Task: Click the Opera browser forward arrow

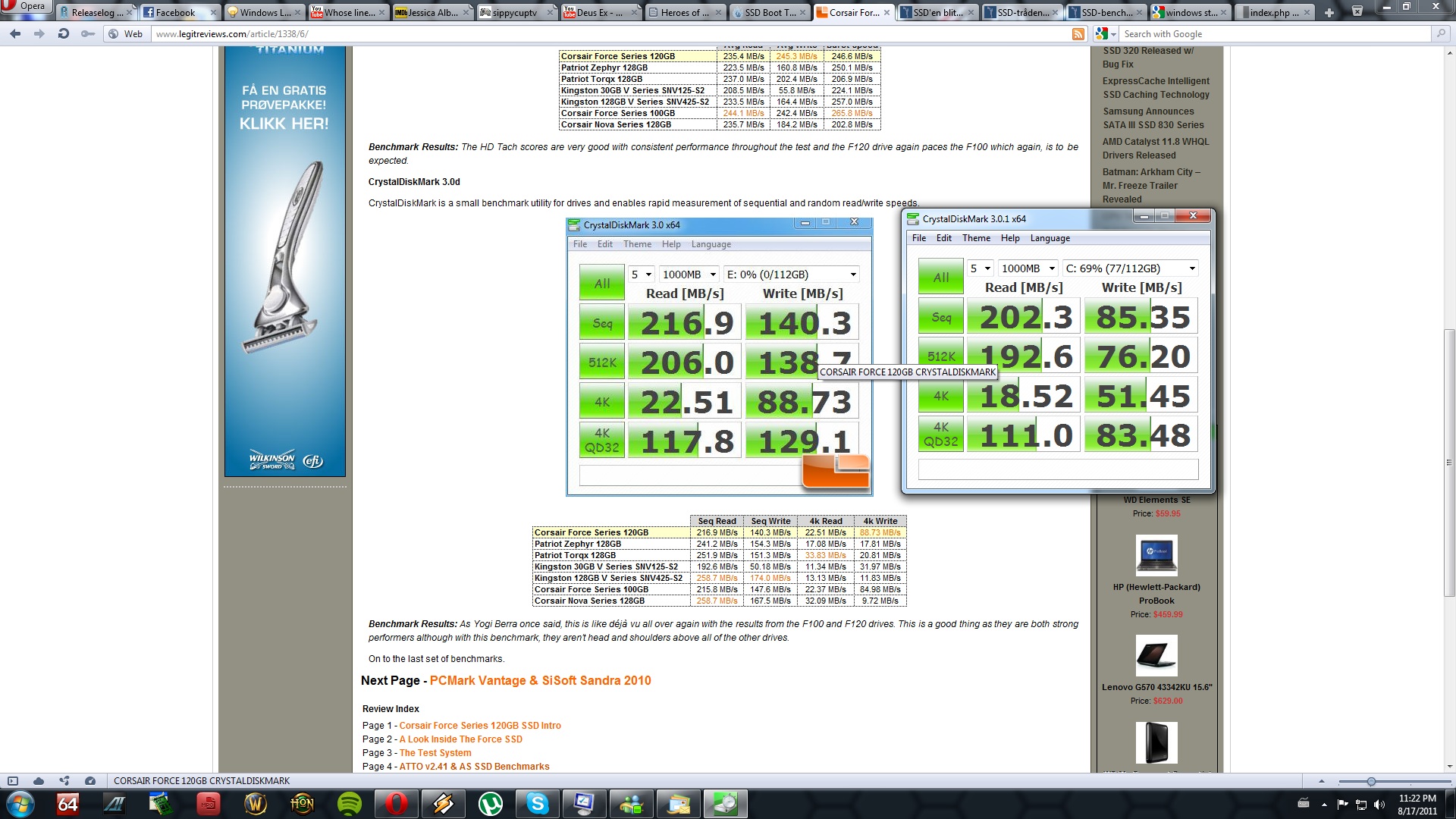Action: [39, 34]
